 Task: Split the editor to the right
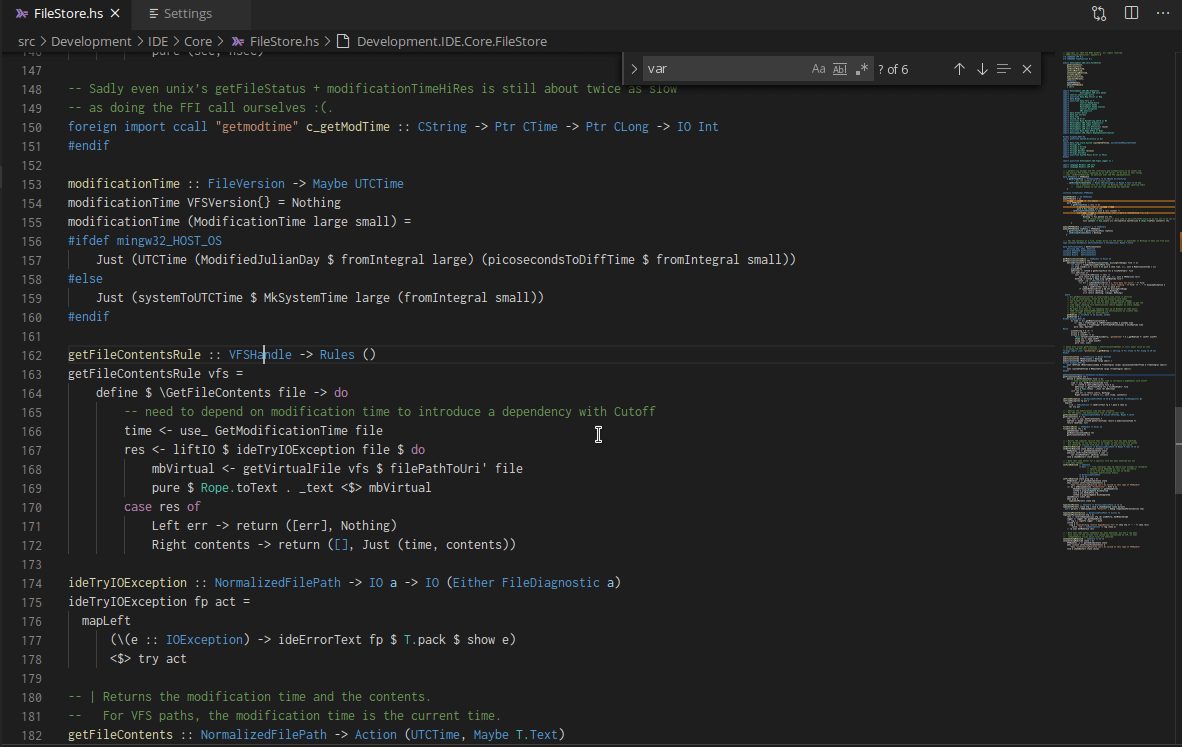(1131, 13)
